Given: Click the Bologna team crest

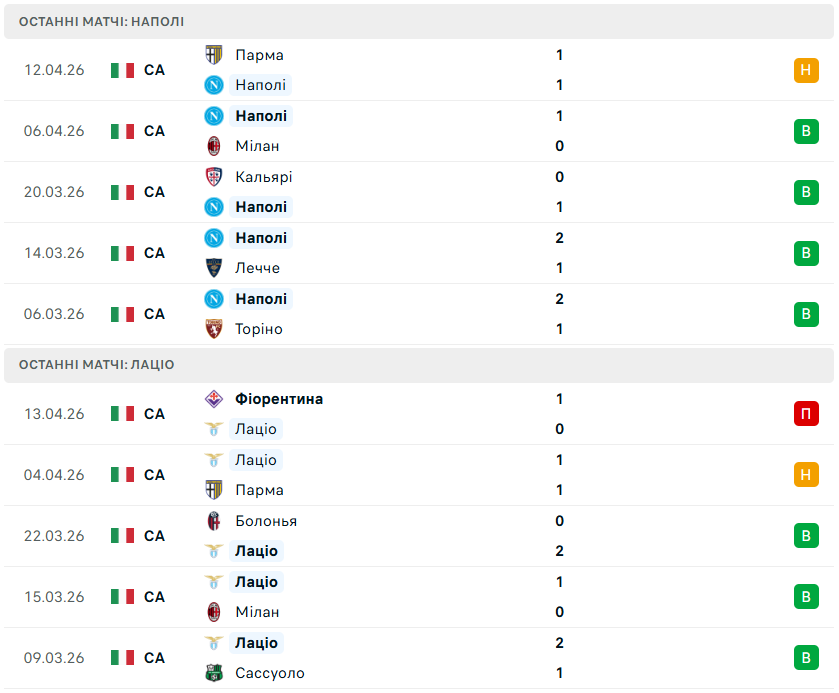Looking at the screenshot, I should pos(214,521).
